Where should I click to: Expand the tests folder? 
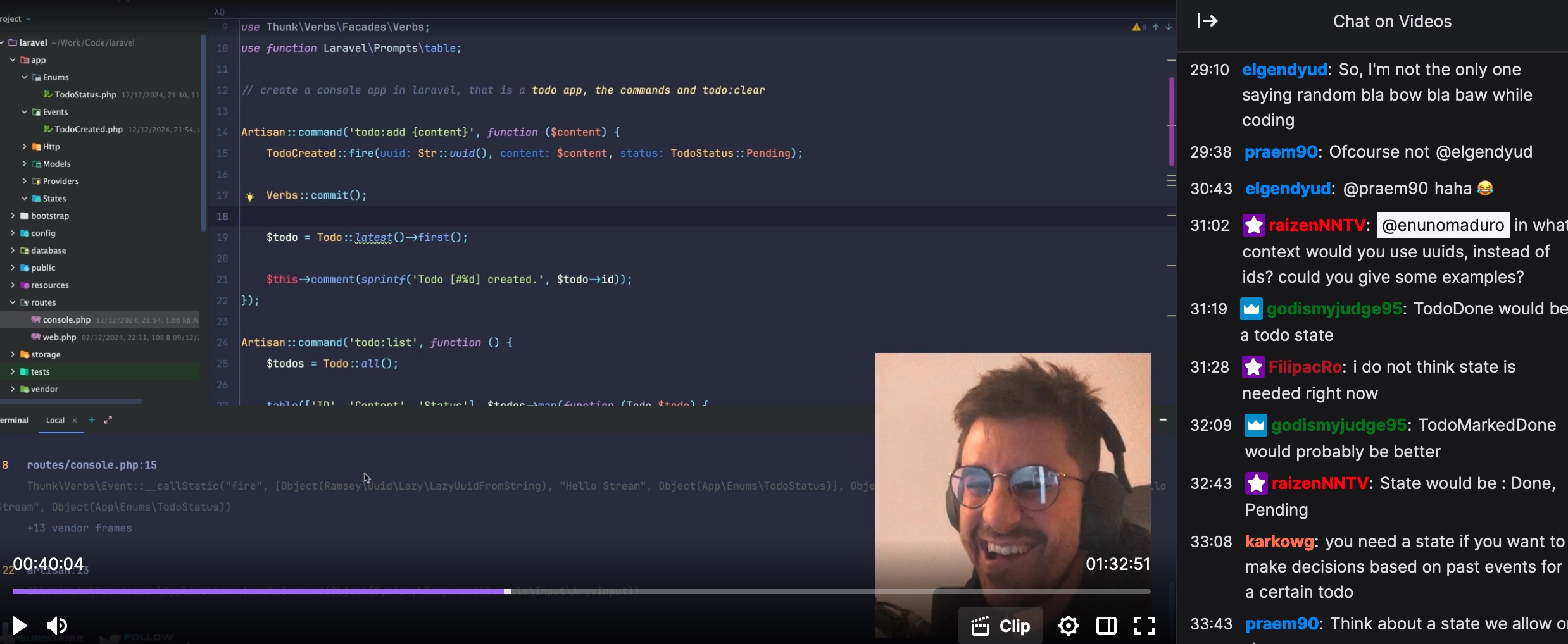(x=13, y=371)
